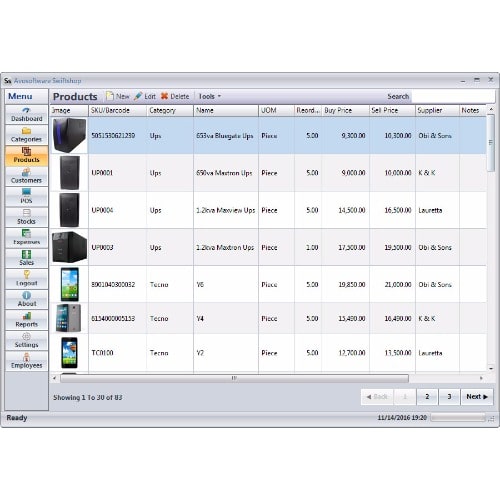Click into the Search input field
Viewport: 500px width, 500px height.
click(453, 97)
